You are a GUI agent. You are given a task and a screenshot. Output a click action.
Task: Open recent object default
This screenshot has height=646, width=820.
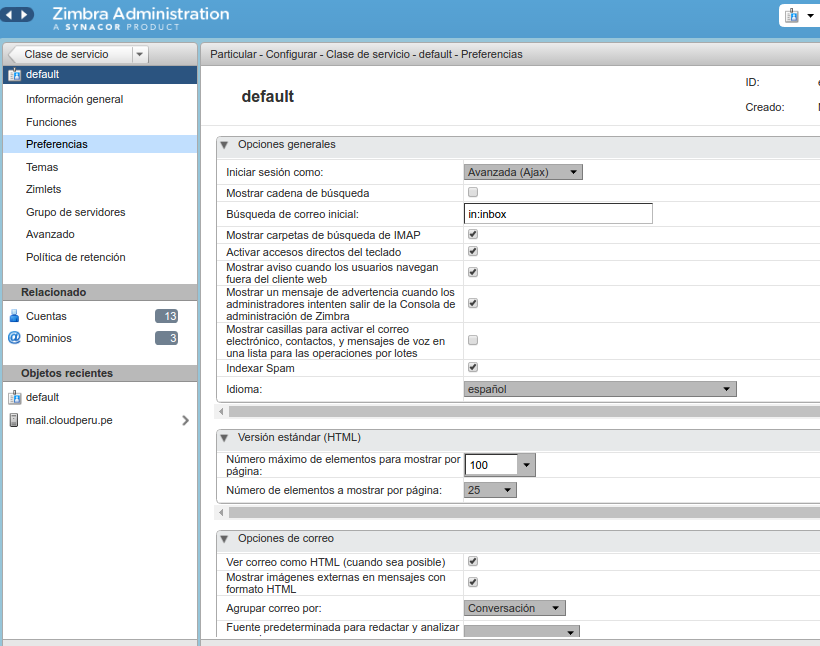pos(42,398)
